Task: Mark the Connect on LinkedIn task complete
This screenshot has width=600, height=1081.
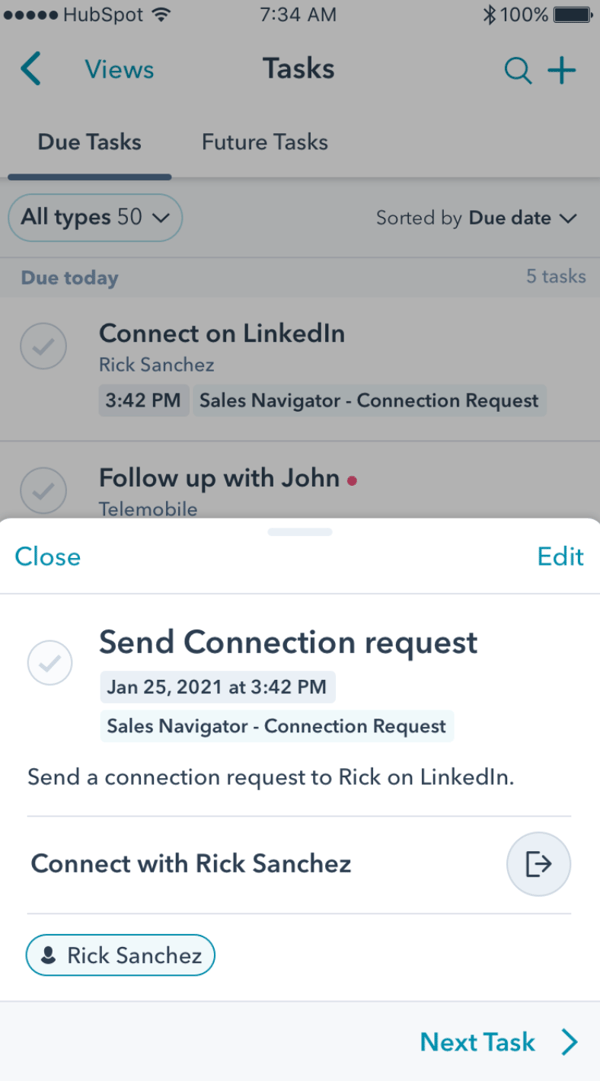Action: click(43, 346)
